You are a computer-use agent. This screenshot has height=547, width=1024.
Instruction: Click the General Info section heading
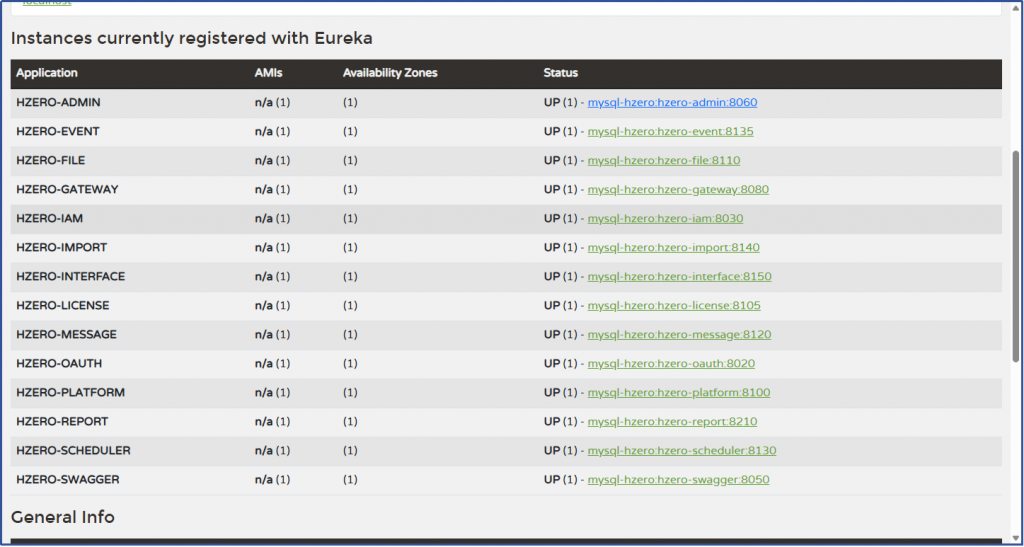63,517
